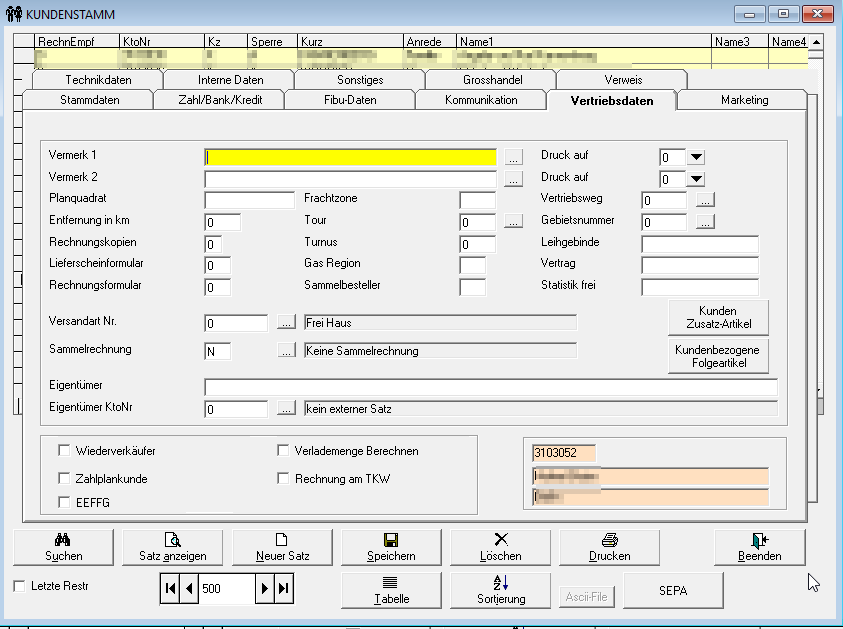Enable the Wiederverkäufer checkbox
The image size is (843, 629).
(65, 451)
